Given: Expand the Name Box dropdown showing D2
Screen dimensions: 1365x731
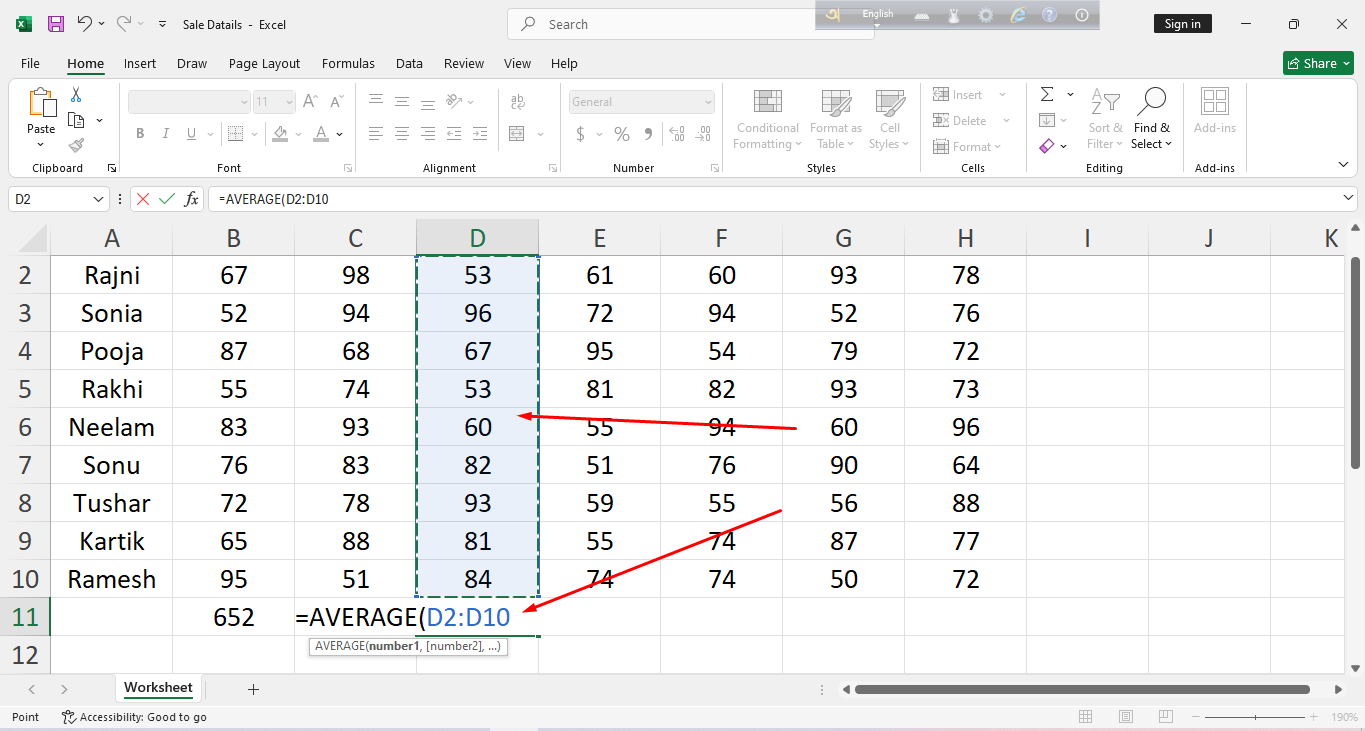Looking at the screenshot, I should [98, 199].
